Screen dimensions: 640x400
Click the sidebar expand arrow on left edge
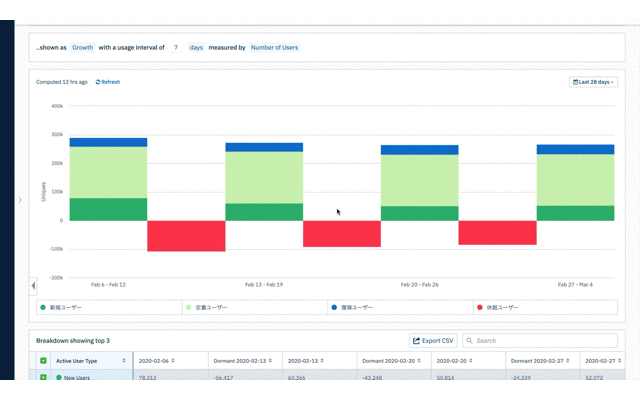tap(19, 200)
